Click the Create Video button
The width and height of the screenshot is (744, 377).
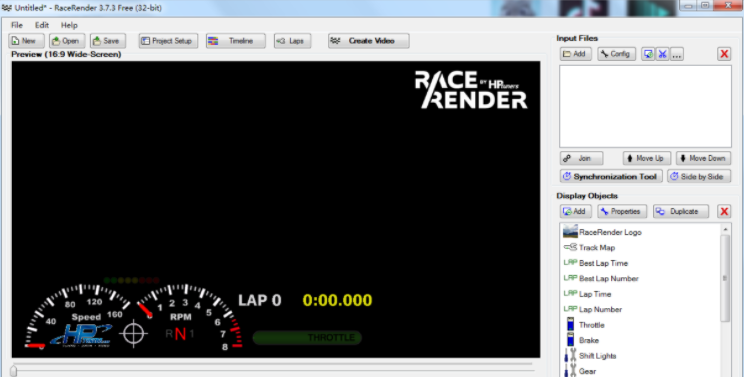369,41
